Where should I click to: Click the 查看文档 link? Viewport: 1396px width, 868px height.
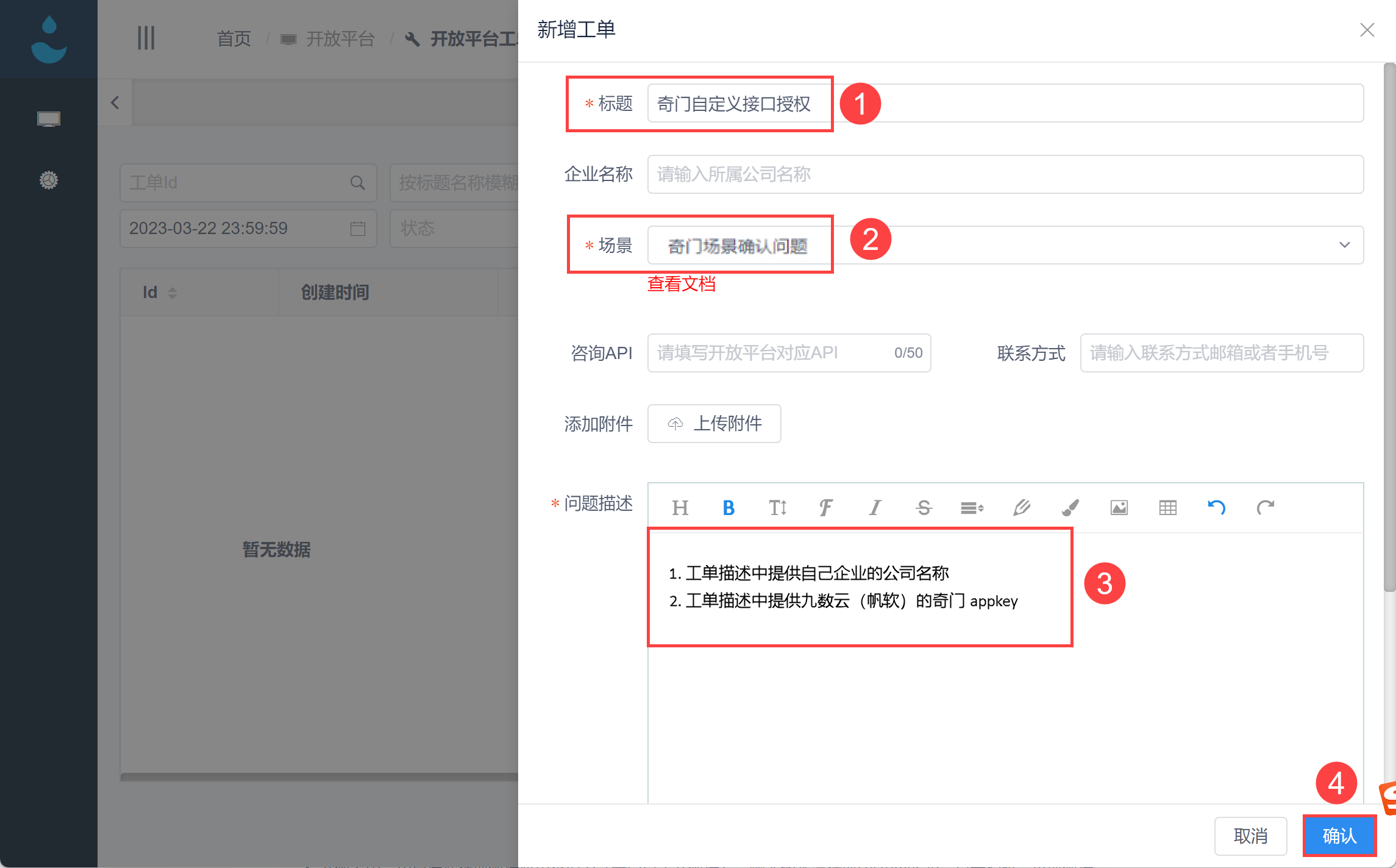tap(681, 283)
